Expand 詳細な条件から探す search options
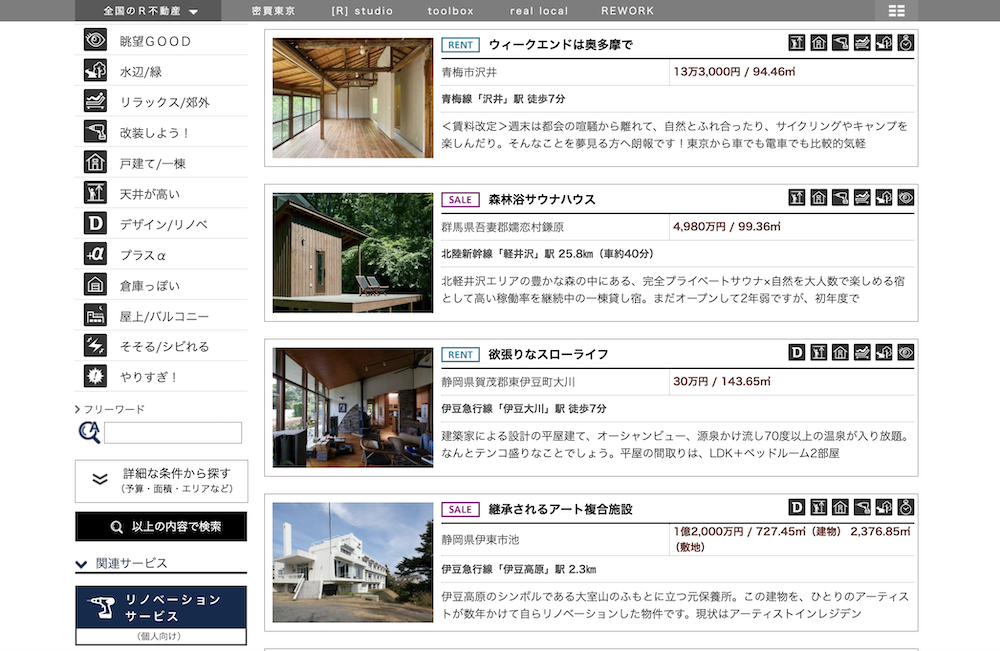The height and width of the screenshot is (651, 1000). (161, 481)
